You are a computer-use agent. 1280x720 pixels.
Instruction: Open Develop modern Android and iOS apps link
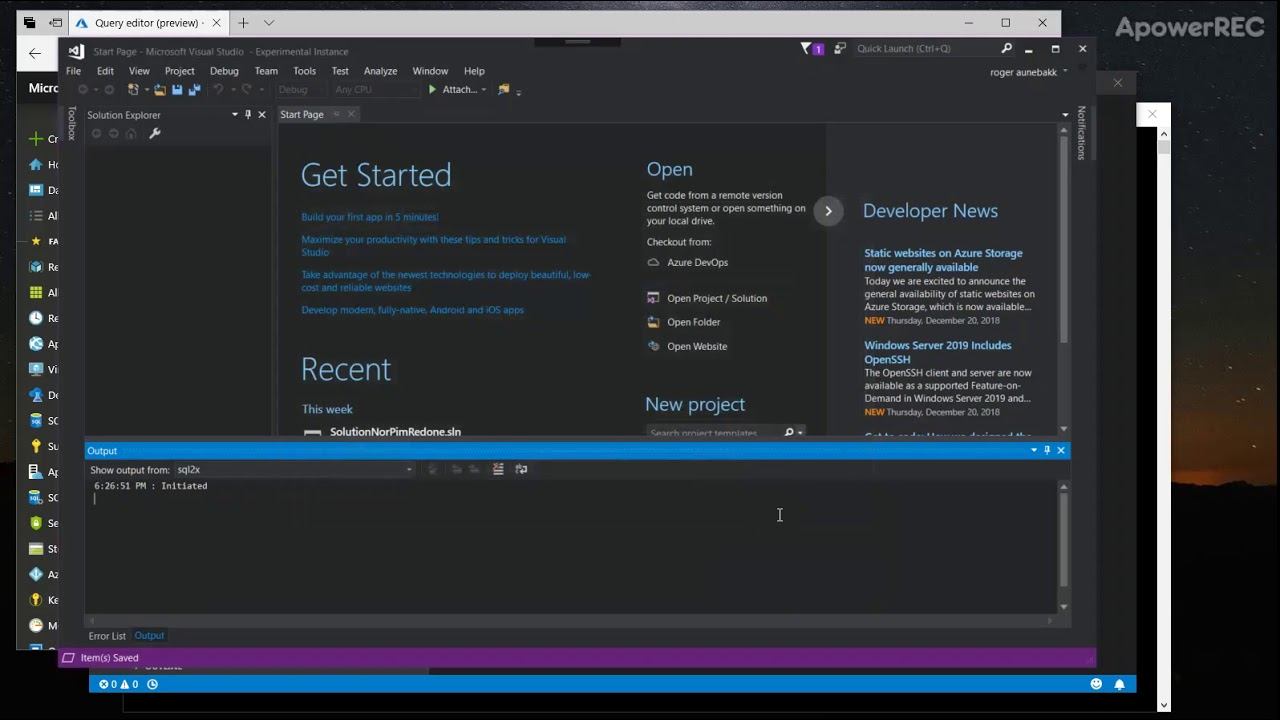pyautogui.click(x=412, y=310)
